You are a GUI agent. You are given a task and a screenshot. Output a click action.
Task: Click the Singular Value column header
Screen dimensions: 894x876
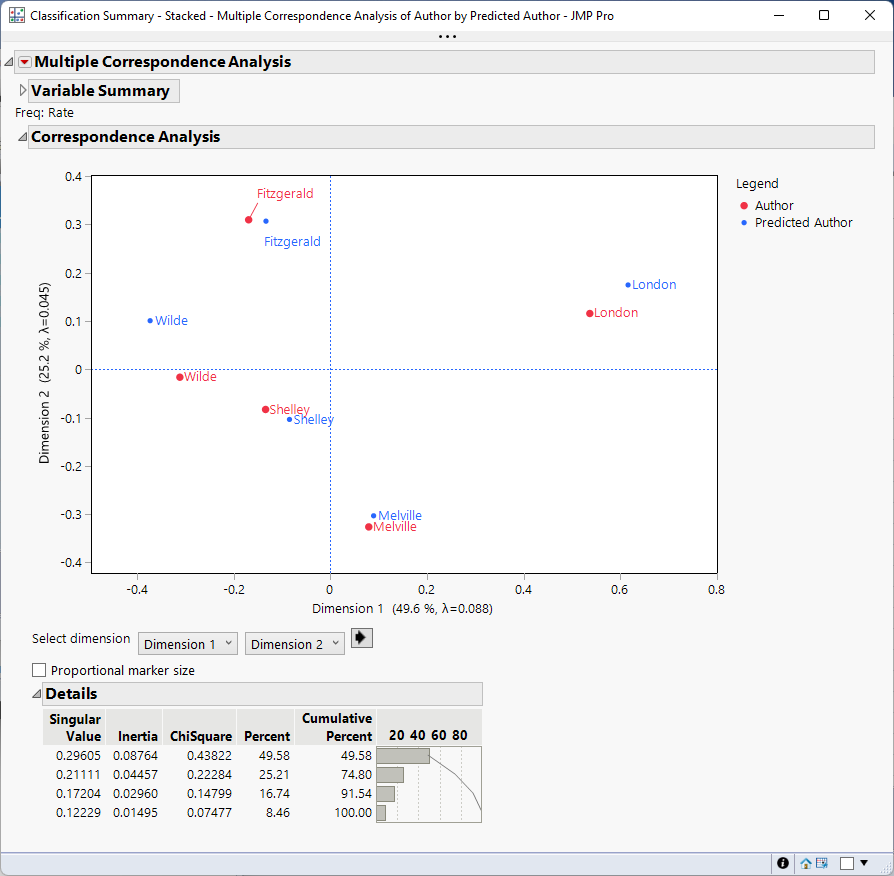[74, 728]
